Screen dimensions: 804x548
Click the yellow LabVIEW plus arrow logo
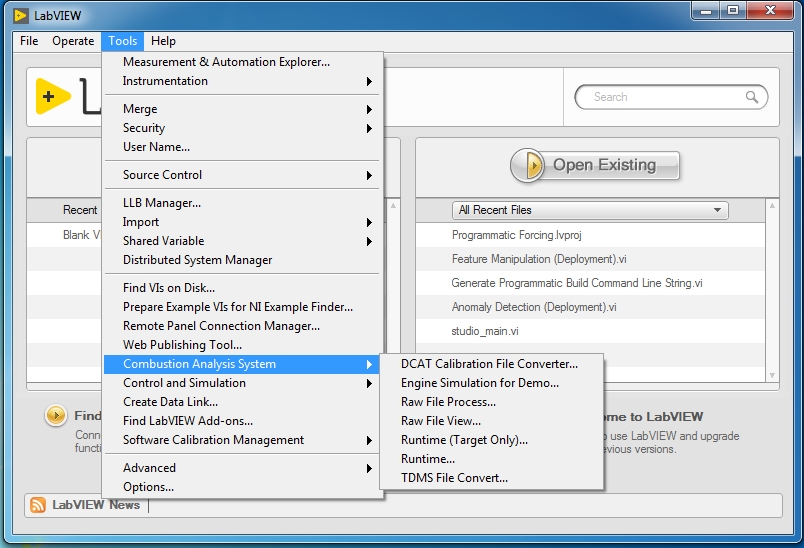pos(53,96)
